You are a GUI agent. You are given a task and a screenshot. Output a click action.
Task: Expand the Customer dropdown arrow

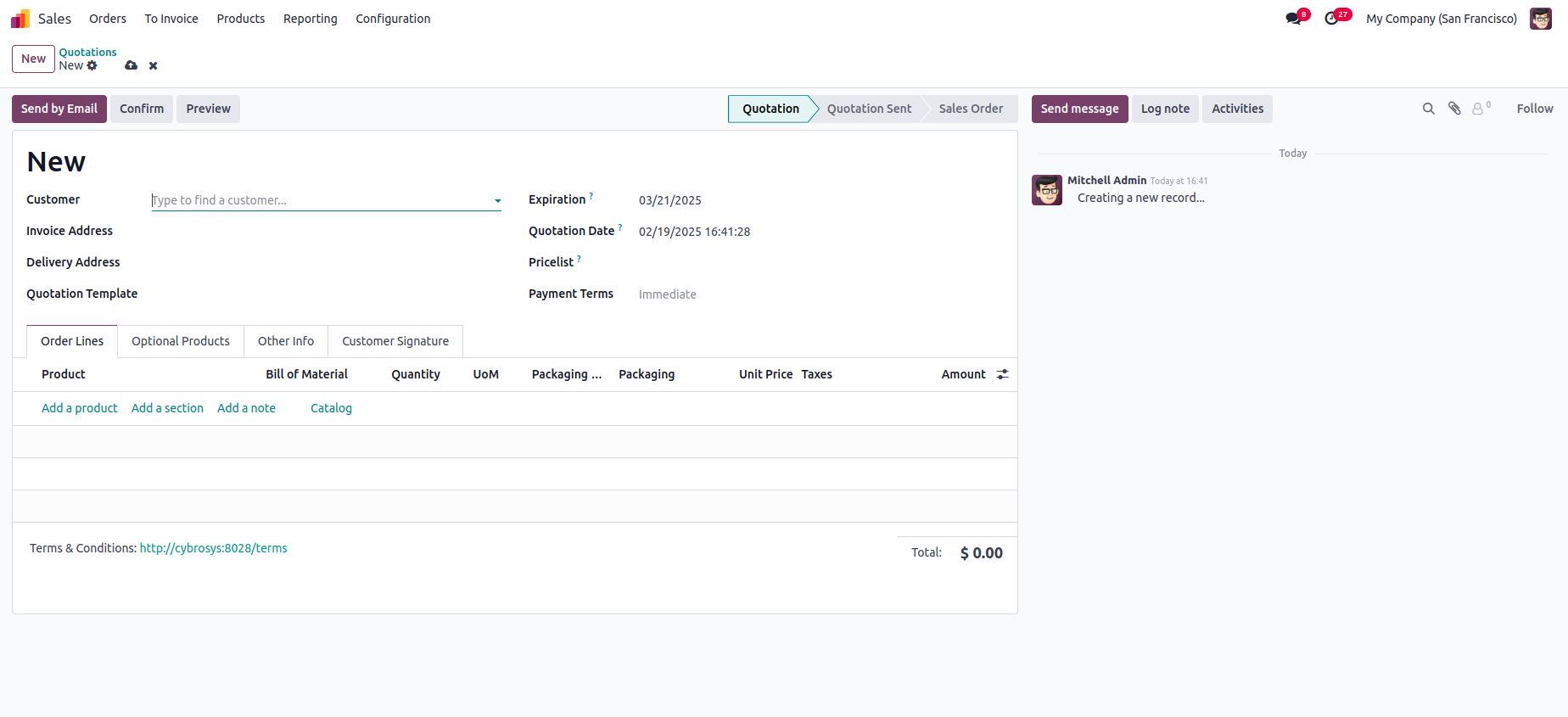coord(498,201)
